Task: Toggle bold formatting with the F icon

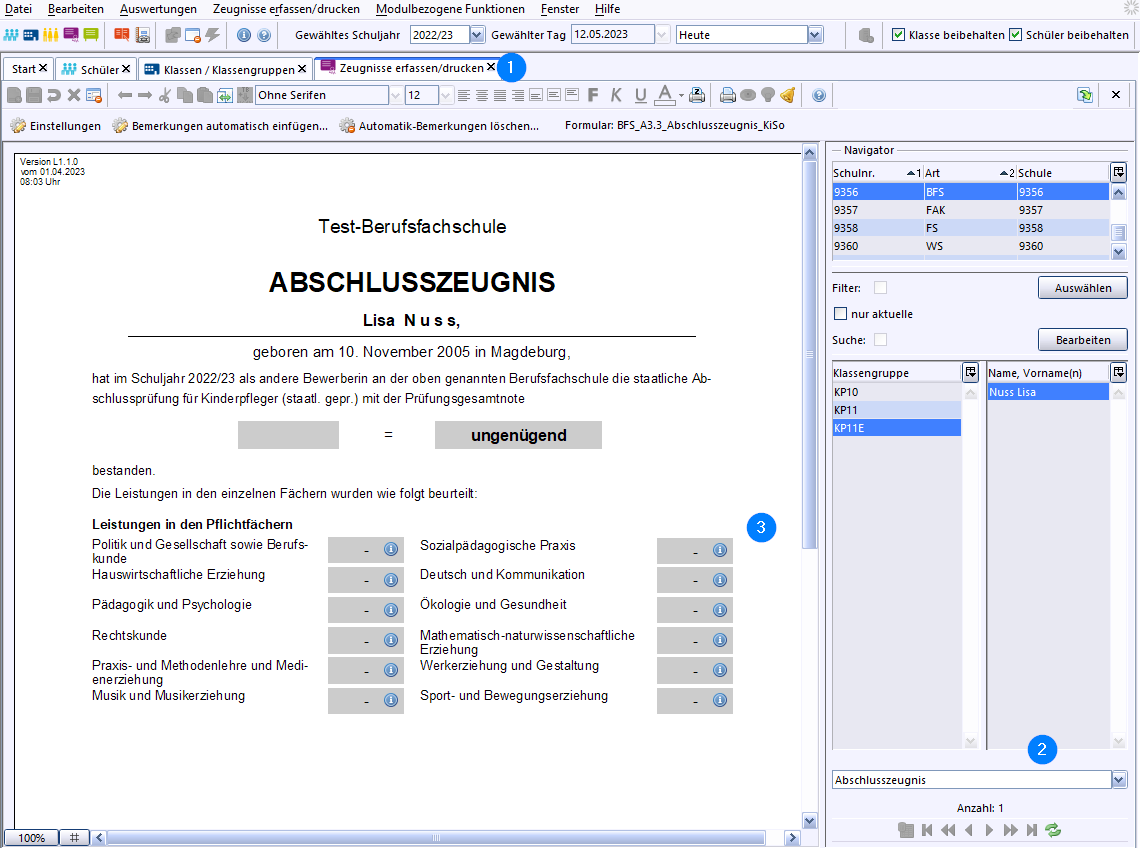Action: click(x=593, y=95)
